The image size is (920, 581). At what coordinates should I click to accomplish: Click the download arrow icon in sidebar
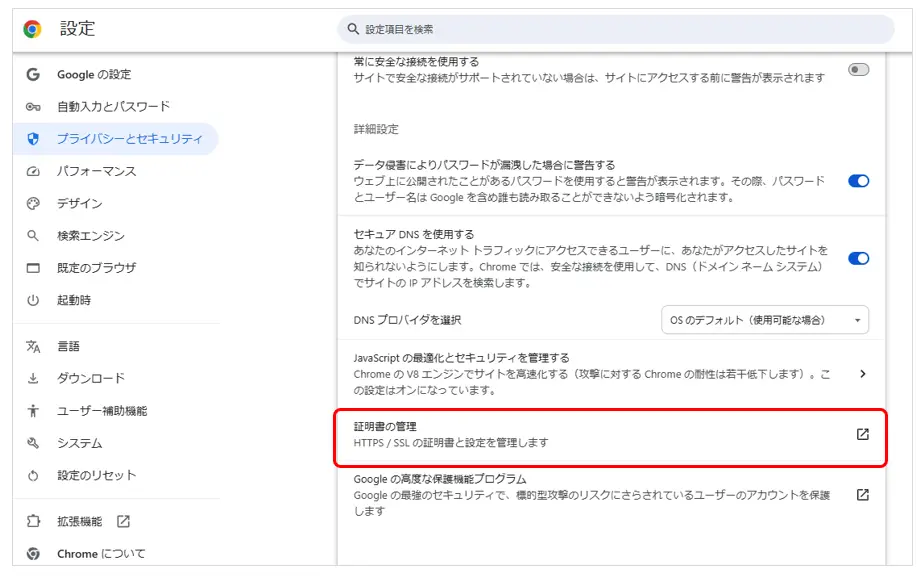33,379
